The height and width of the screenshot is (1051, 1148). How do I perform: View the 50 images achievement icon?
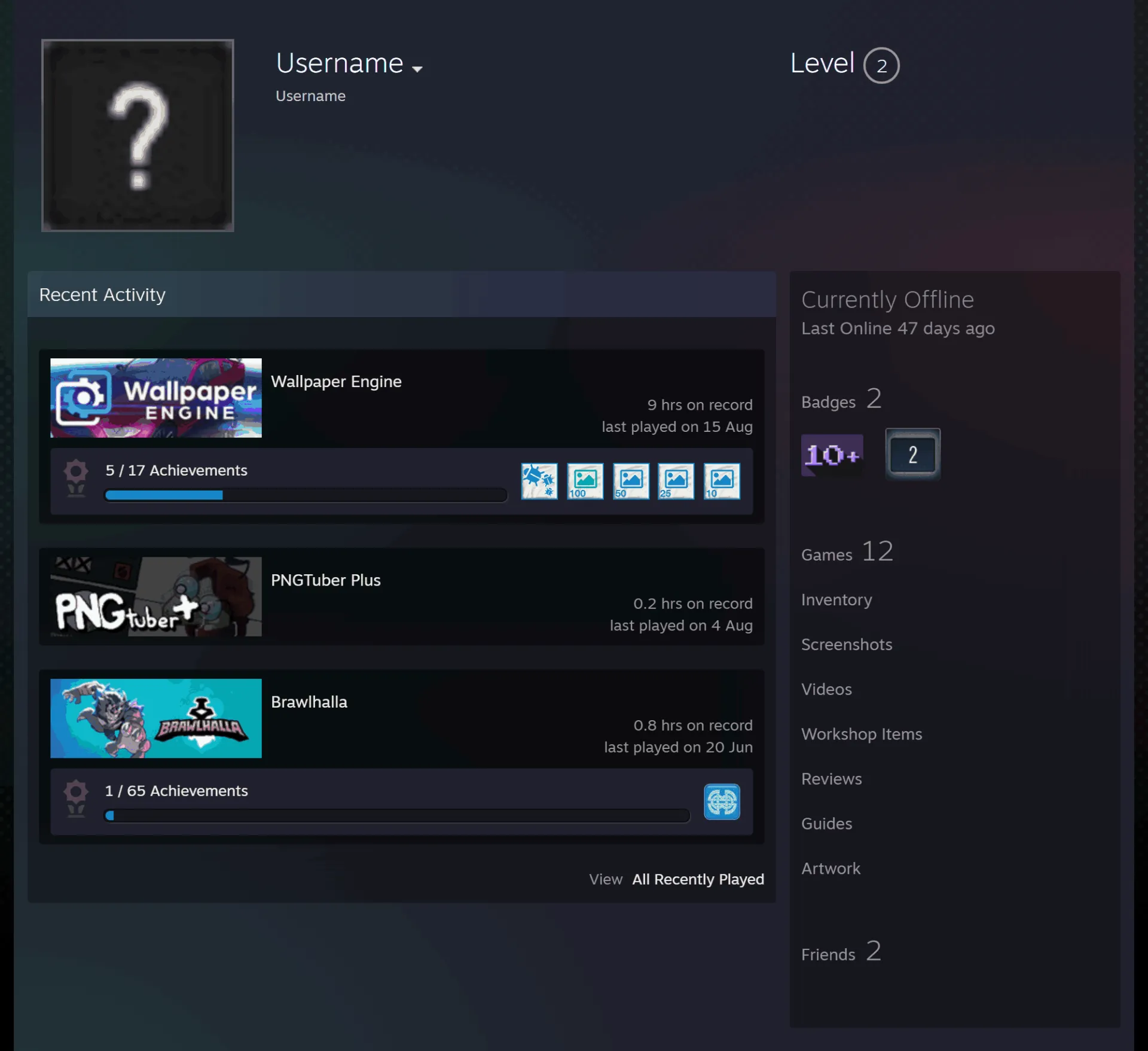631,481
